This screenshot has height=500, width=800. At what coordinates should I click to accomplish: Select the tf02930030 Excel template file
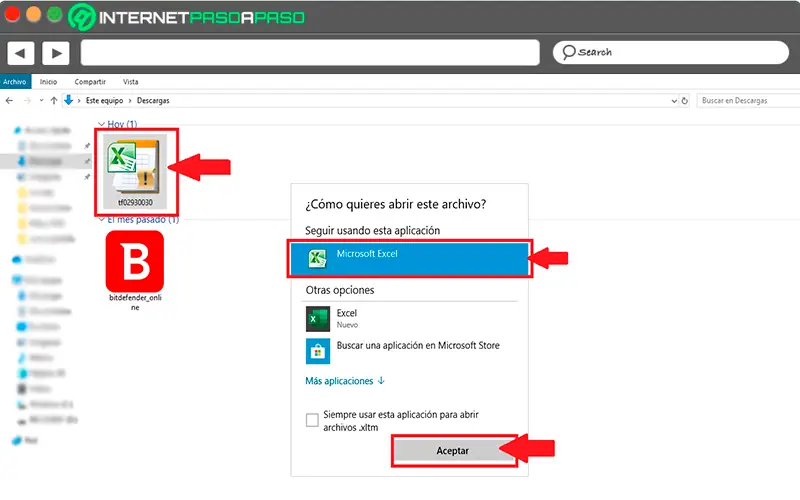(x=135, y=171)
